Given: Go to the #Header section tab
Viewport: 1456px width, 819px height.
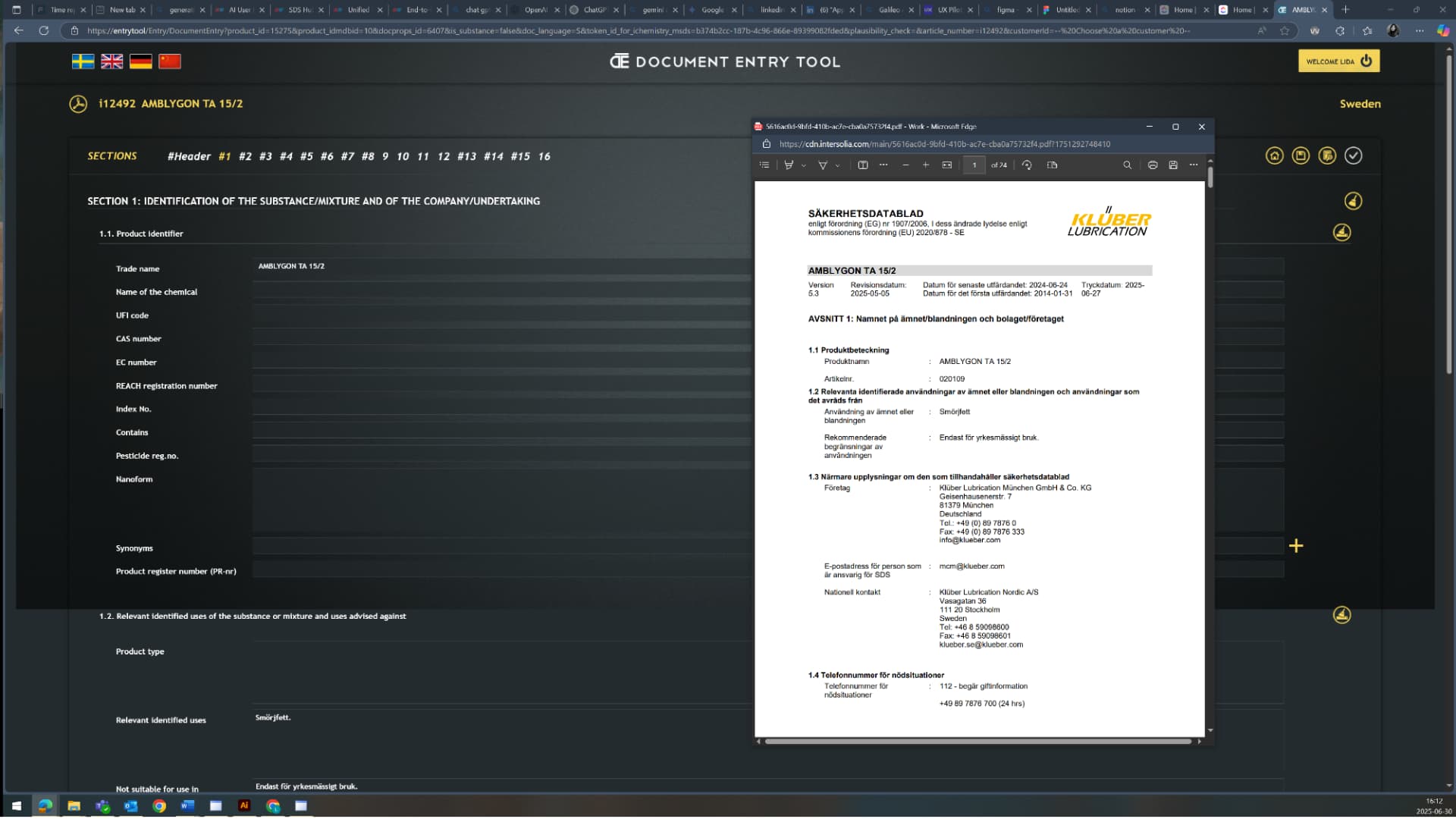Looking at the screenshot, I should coord(189,156).
